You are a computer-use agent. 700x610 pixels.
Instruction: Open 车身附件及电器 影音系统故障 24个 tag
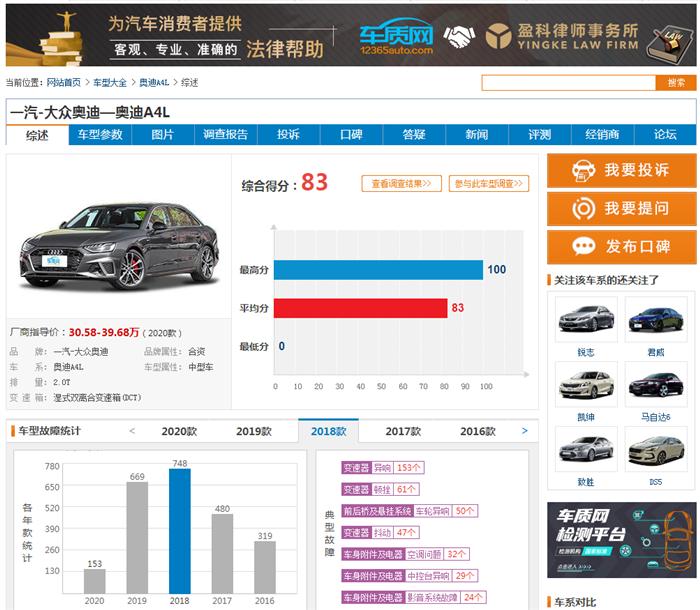point(414,597)
